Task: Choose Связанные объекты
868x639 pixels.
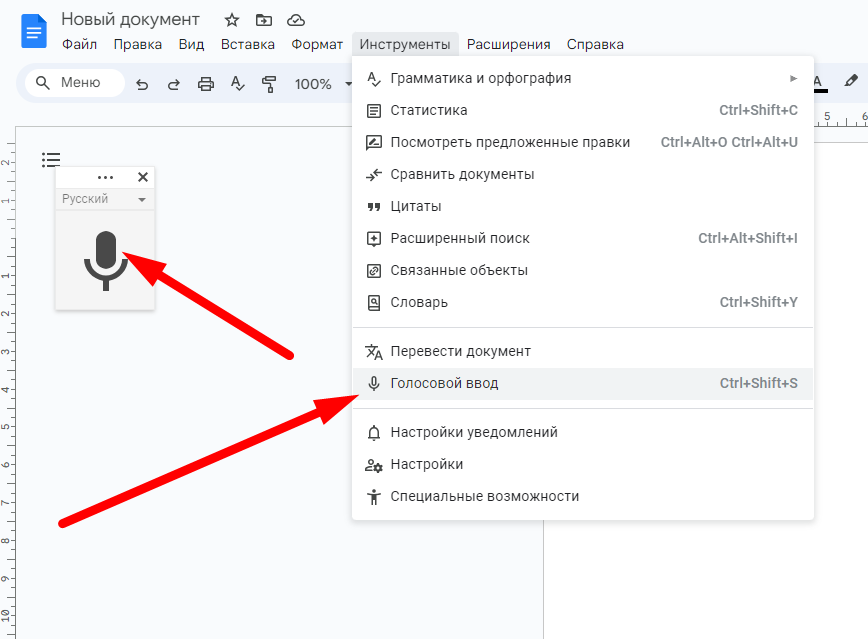Action: coord(583,270)
